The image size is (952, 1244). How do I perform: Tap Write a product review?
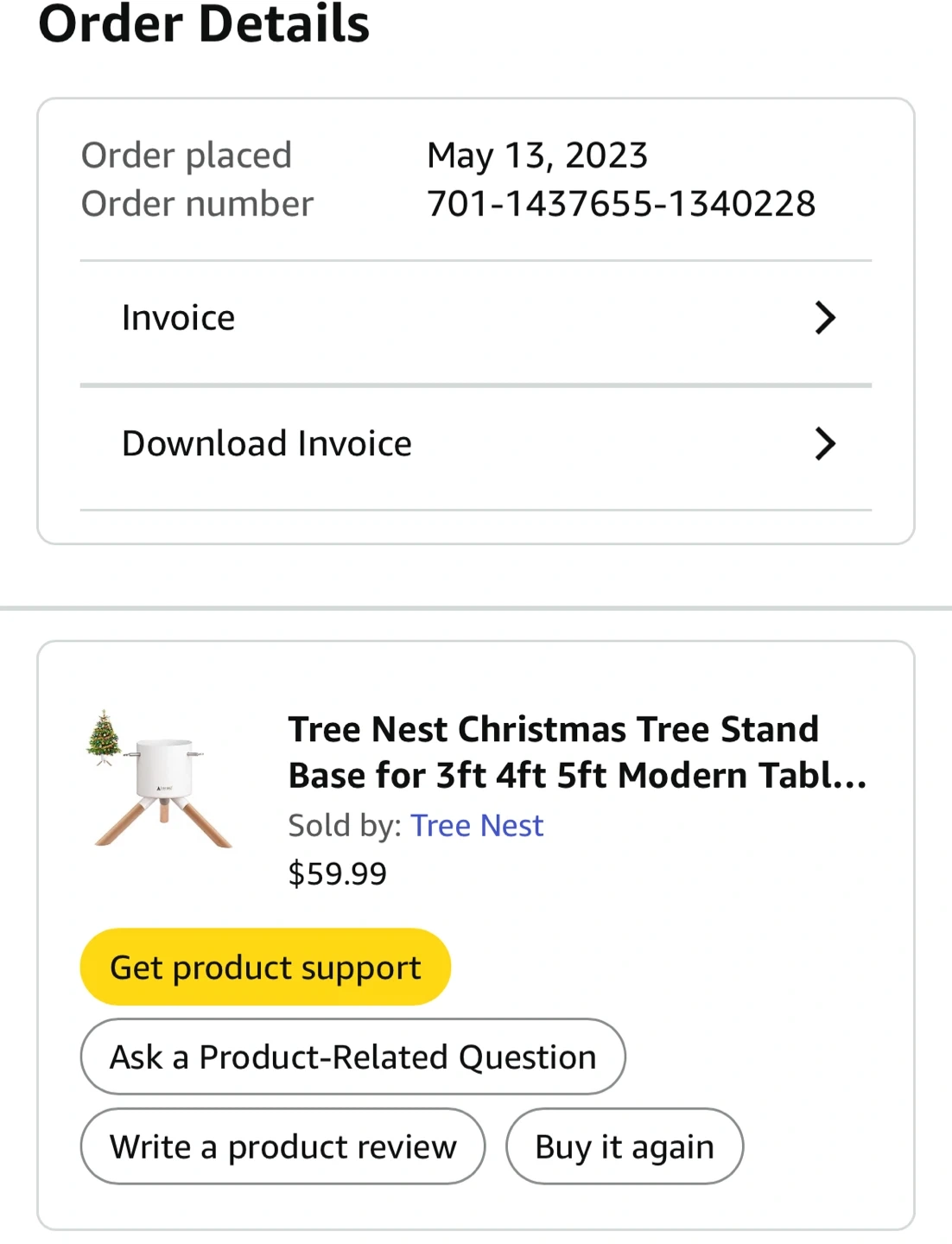click(282, 1146)
